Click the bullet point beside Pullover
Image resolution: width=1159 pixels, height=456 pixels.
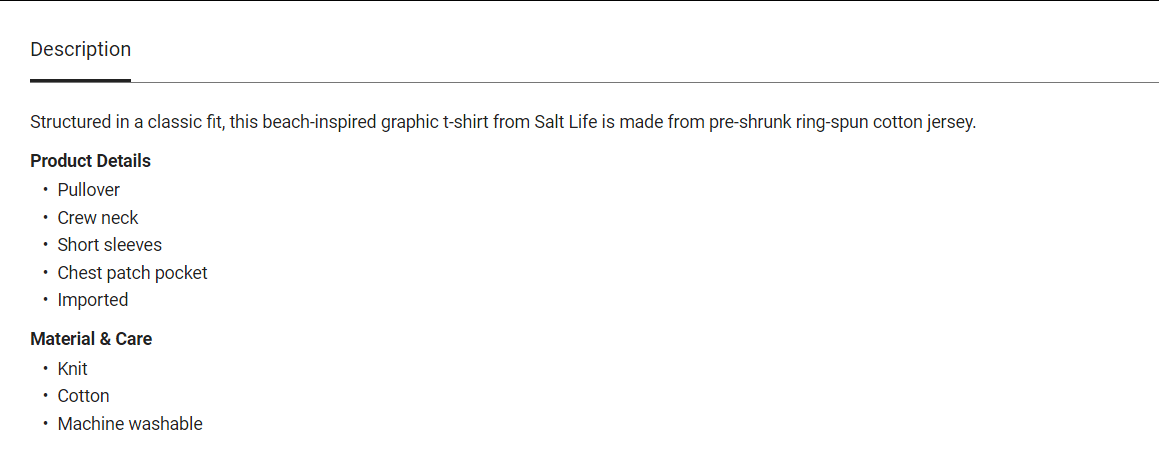(x=45, y=190)
